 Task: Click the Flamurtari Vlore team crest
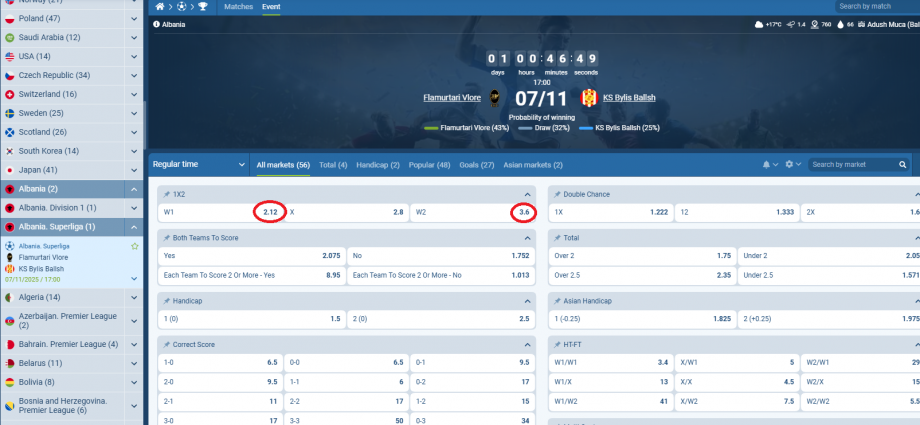coord(495,98)
